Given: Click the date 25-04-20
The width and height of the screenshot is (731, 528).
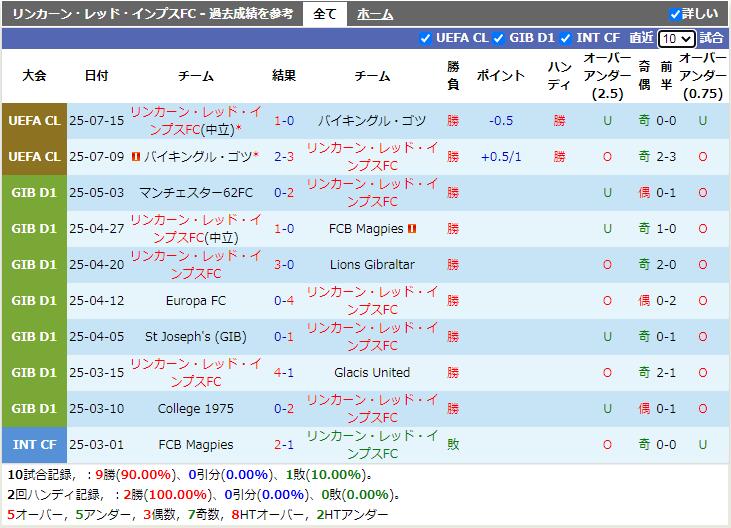Looking at the screenshot, I should pyautogui.click(x=97, y=265).
